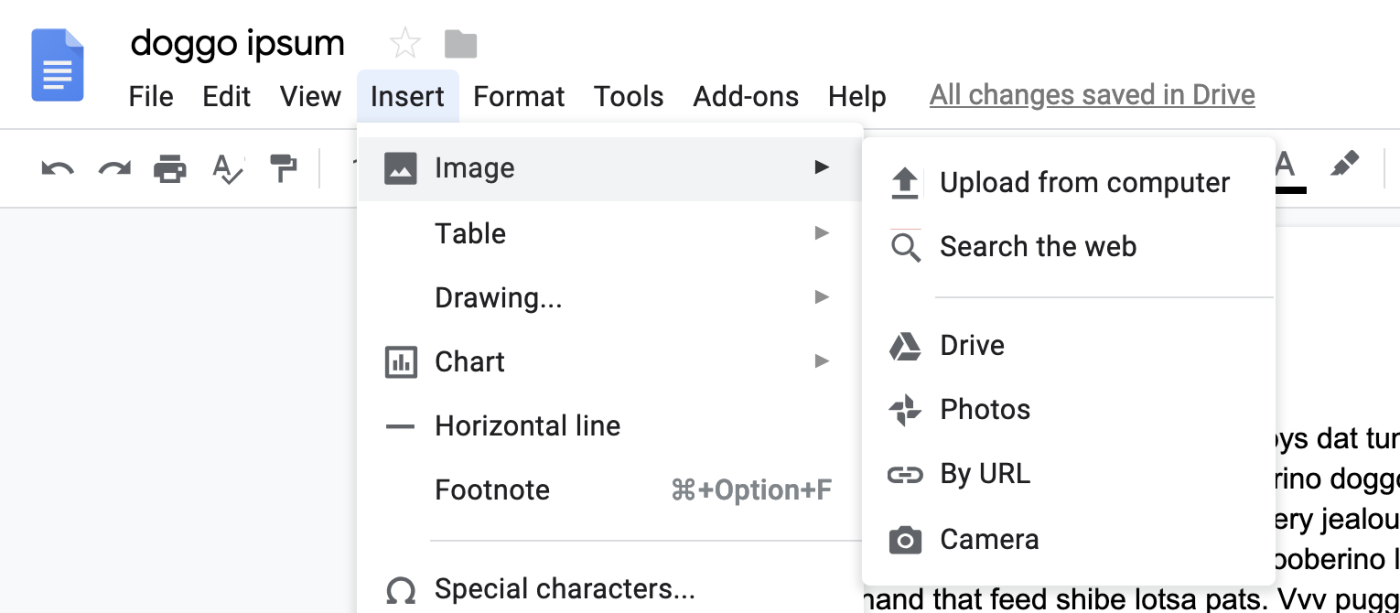This screenshot has height=613, width=1400.
Task: Select the paint format roller icon
Action: click(284, 168)
